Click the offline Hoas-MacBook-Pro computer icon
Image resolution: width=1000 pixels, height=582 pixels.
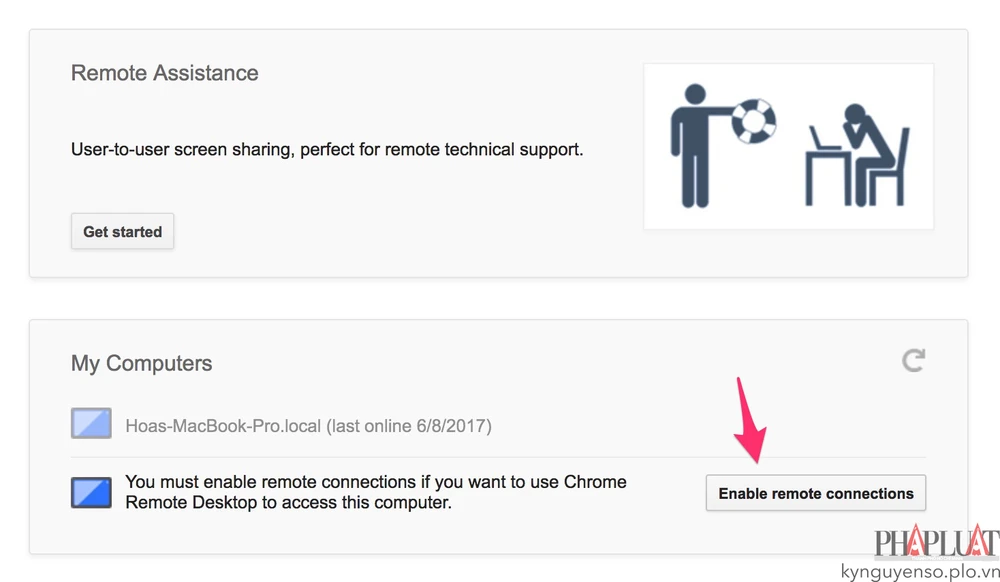91,424
